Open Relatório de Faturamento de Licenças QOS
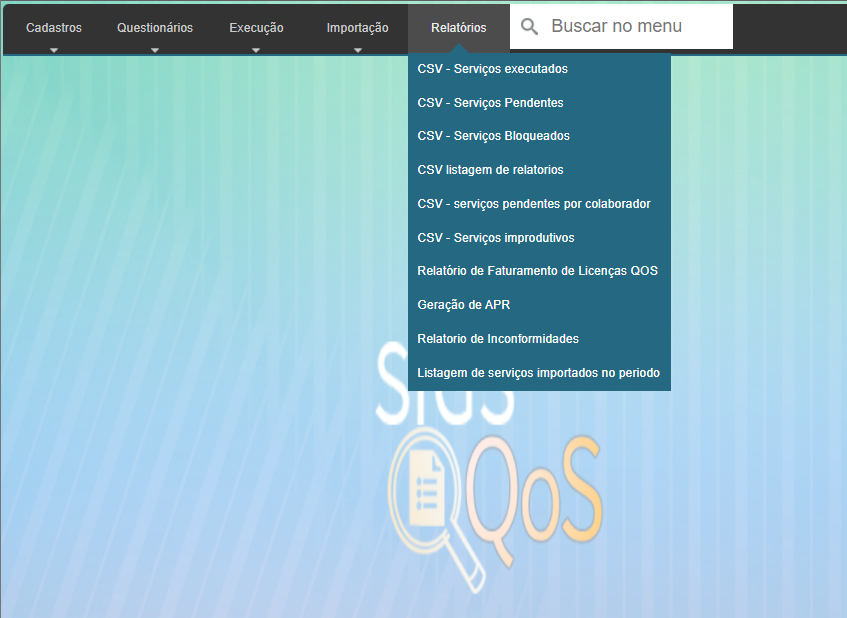This screenshot has width=847, height=618. coord(537,271)
